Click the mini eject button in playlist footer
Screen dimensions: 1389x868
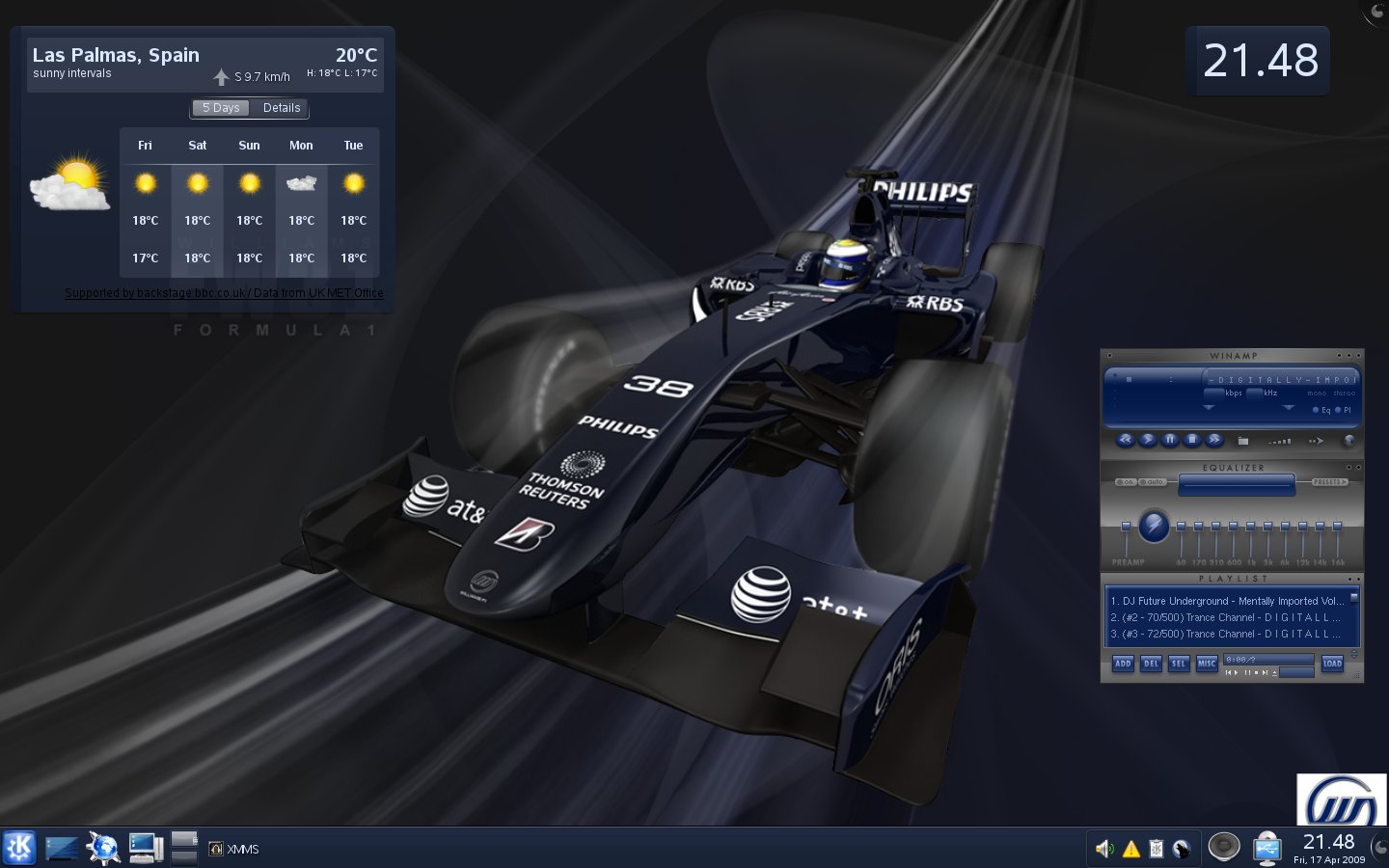pos(1274,673)
